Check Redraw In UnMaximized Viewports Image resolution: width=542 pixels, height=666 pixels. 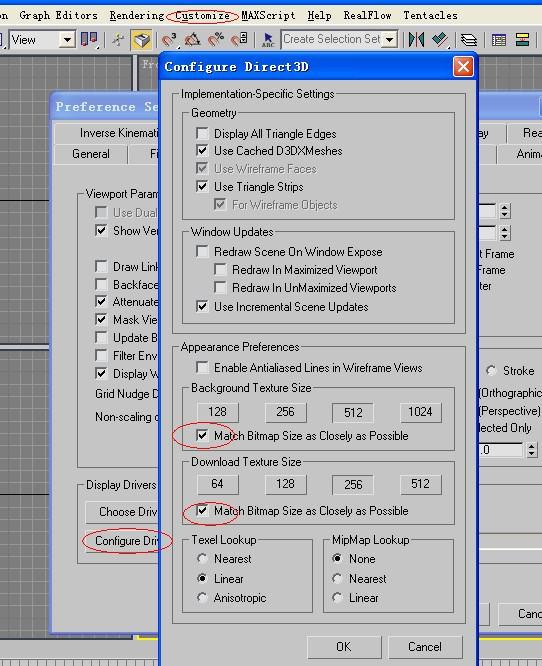(220, 288)
